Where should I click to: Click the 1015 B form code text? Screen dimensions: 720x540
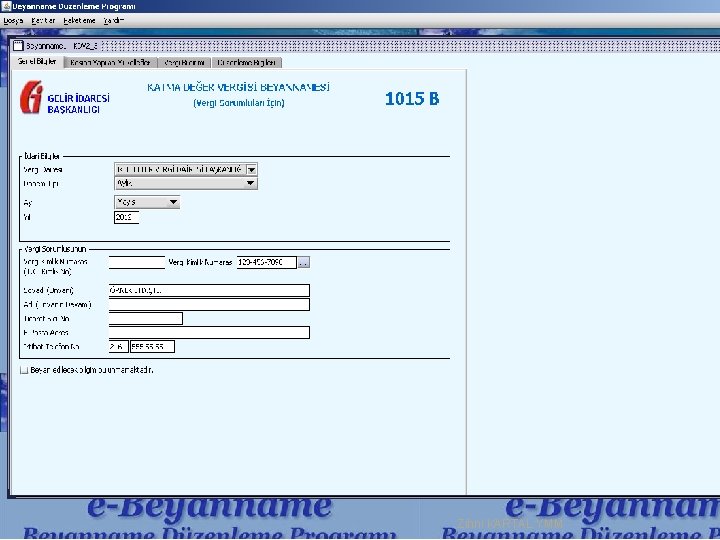[412, 99]
